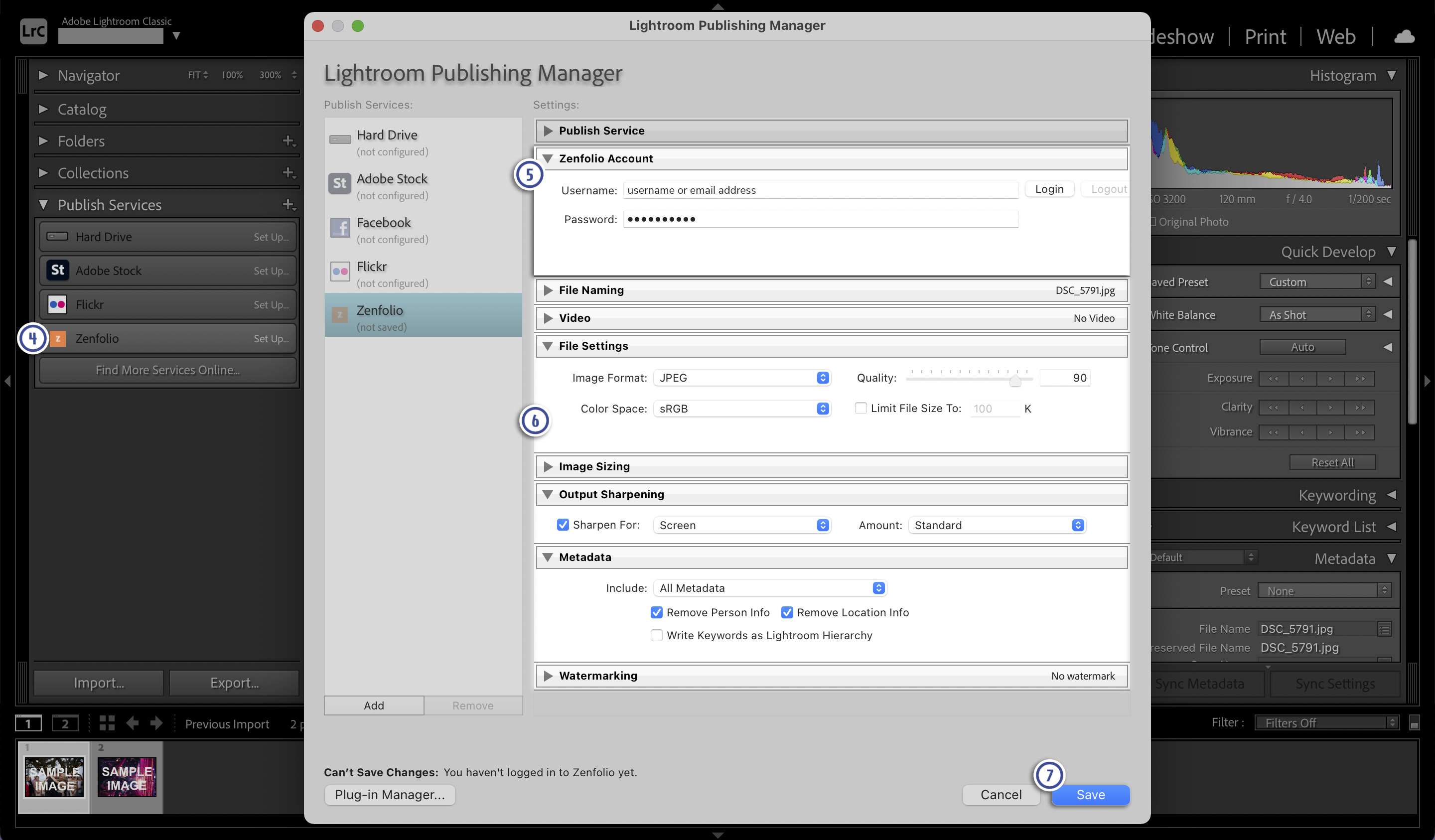
Task: Open the Include All Metadata dropdown
Action: pyautogui.click(x=770, y=588)
